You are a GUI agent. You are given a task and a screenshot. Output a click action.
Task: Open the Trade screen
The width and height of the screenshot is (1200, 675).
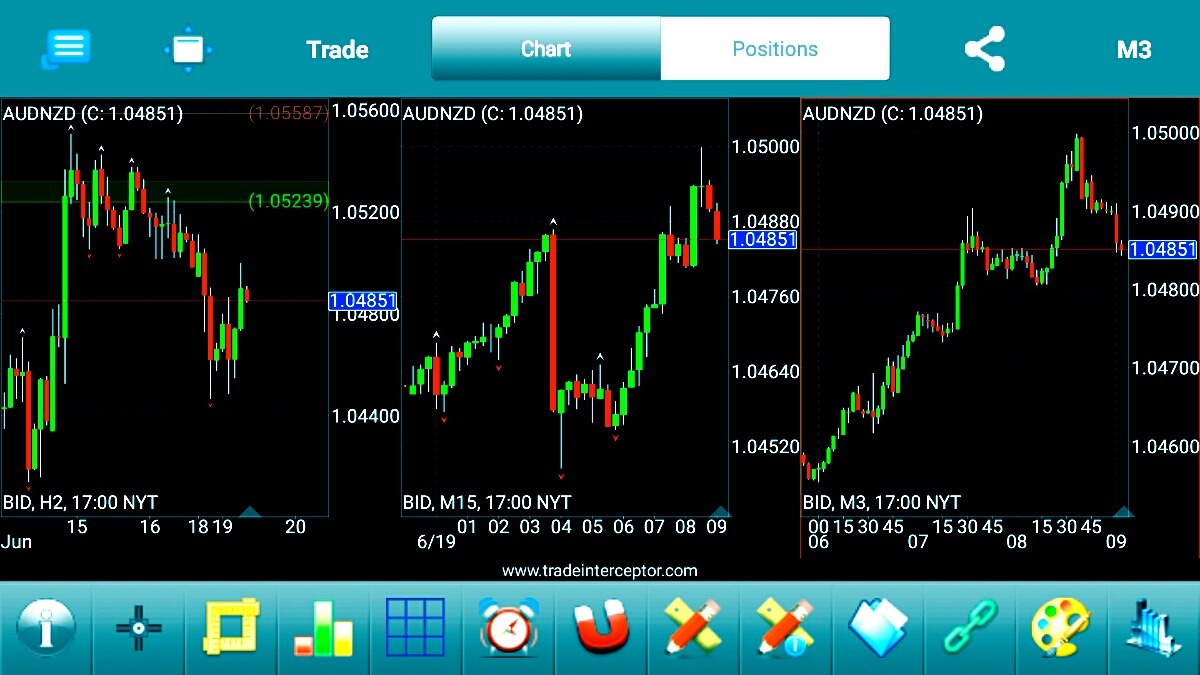point(337,50)
